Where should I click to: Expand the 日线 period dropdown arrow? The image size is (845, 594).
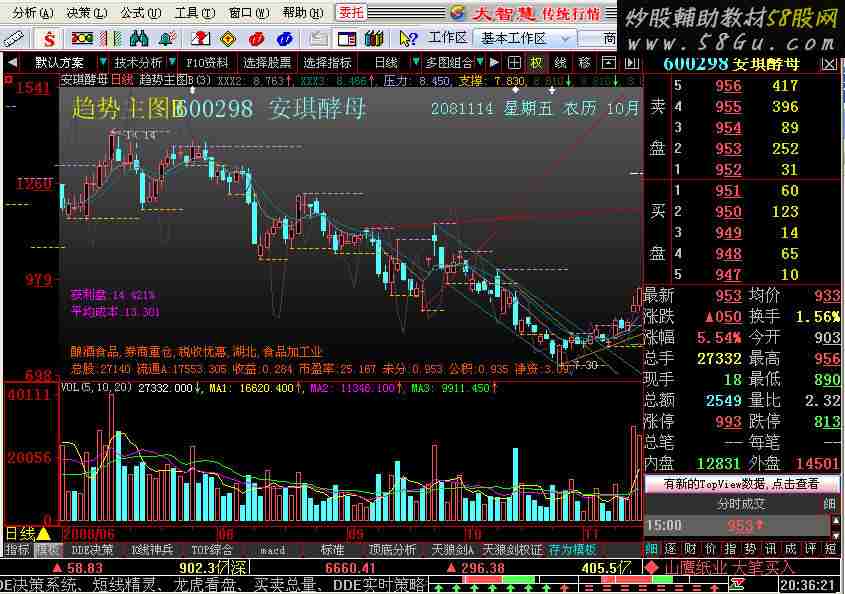(415, 63)
